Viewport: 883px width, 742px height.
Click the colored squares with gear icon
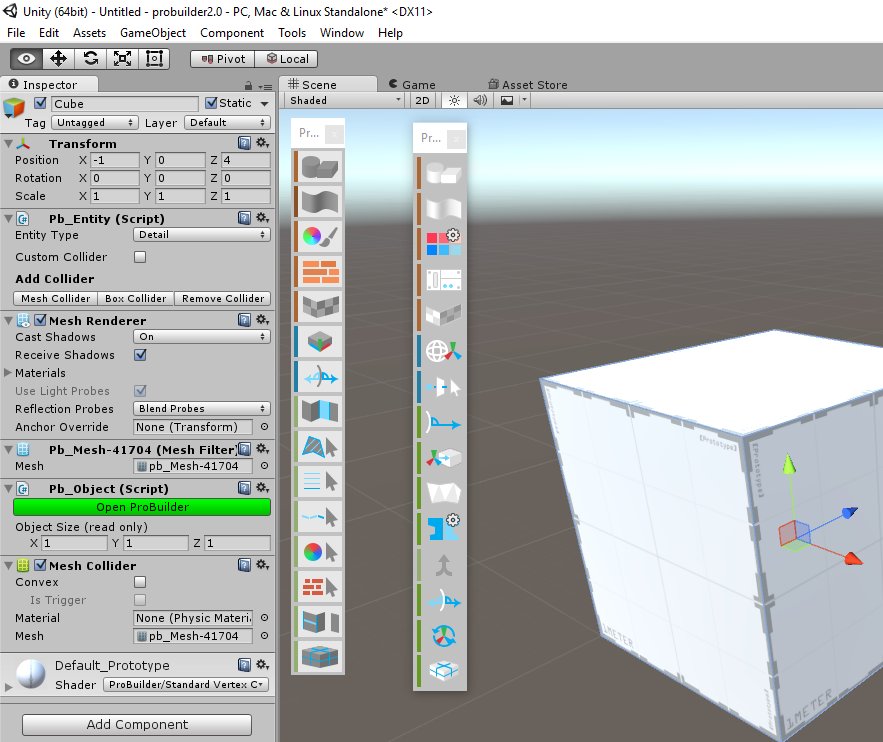click(443, 243)
